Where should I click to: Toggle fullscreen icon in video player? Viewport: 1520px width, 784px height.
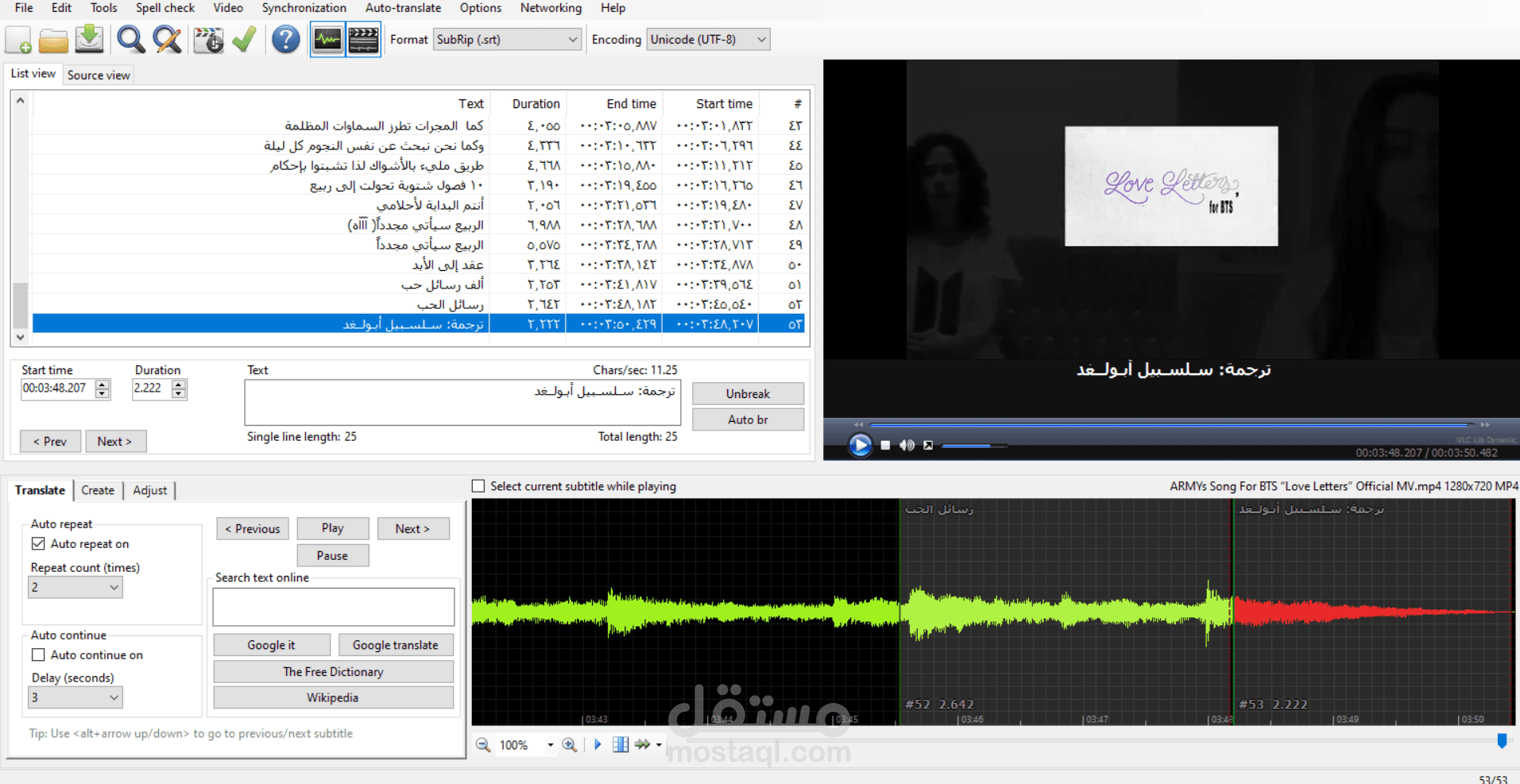(x=928, y=446)
